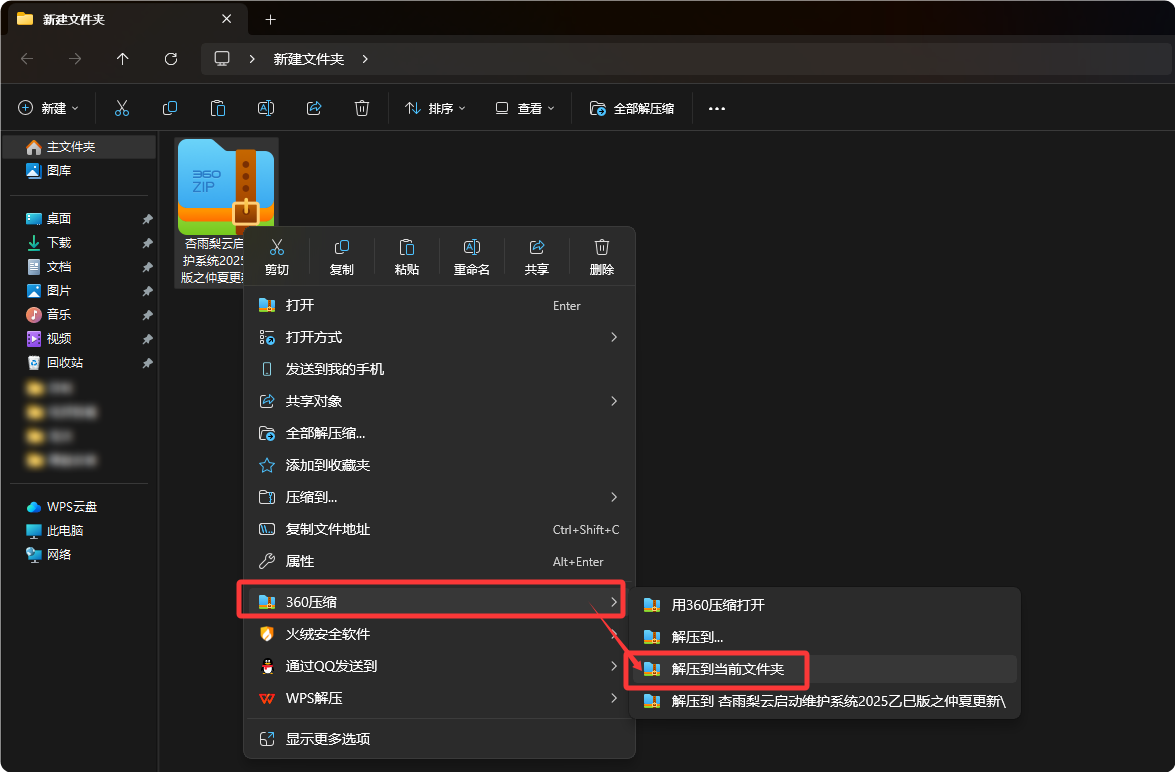Open 桌面 in the sidebar
The width and height of the screenshot is (1175, 772).
(x=79, y=219)
